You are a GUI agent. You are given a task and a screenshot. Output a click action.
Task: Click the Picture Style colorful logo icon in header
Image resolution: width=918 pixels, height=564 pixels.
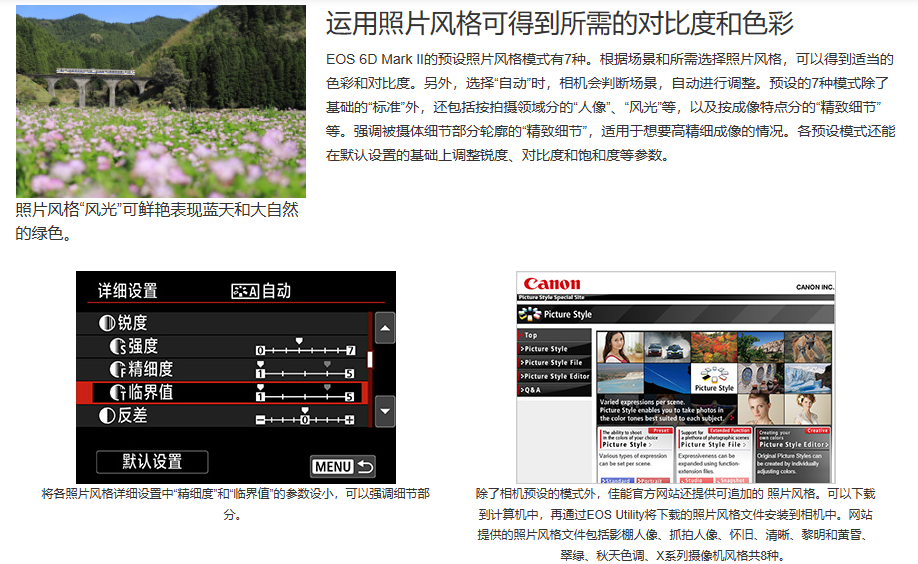coord(529,315)
